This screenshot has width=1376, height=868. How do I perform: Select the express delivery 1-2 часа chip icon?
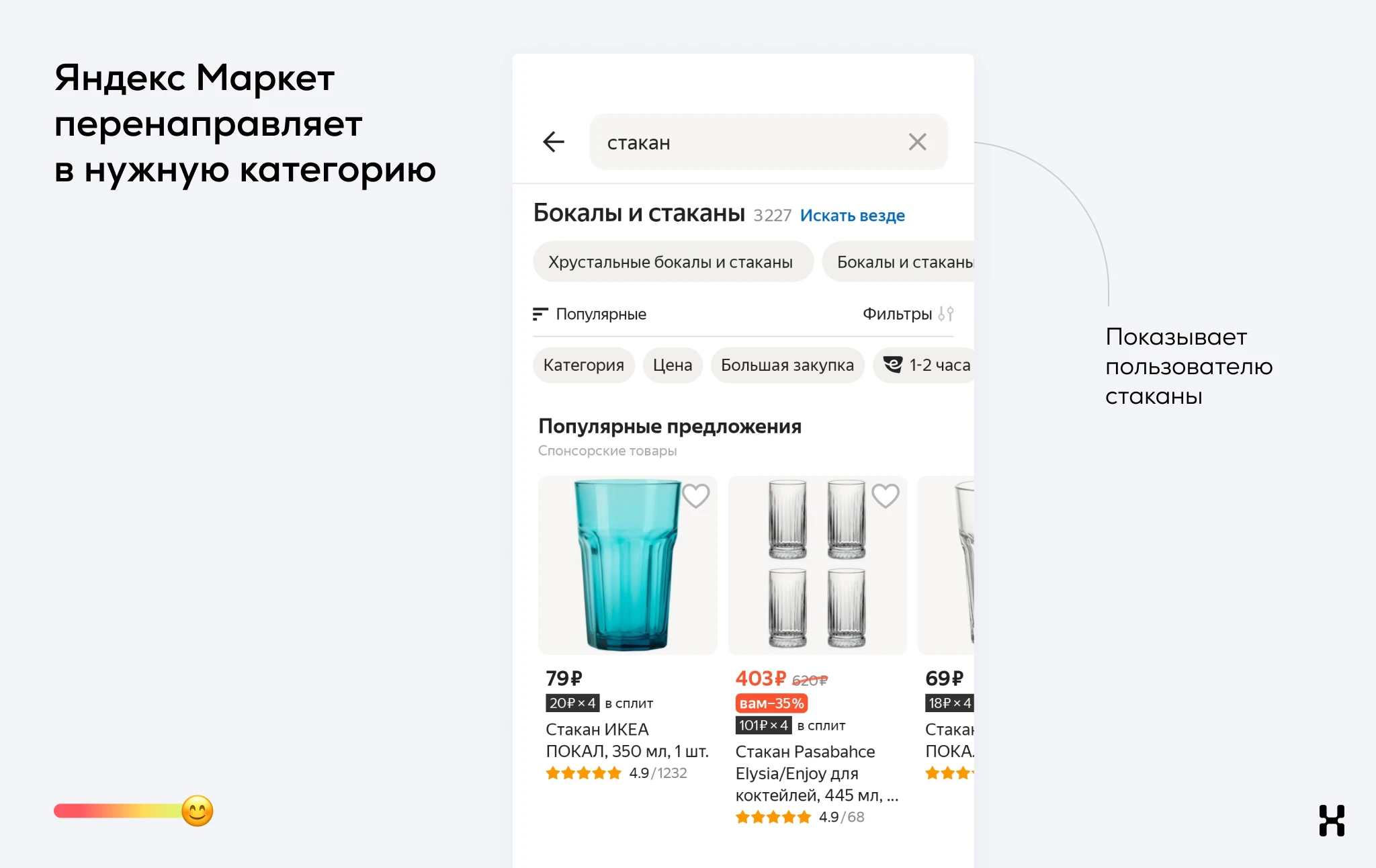[x=893, y=365]
